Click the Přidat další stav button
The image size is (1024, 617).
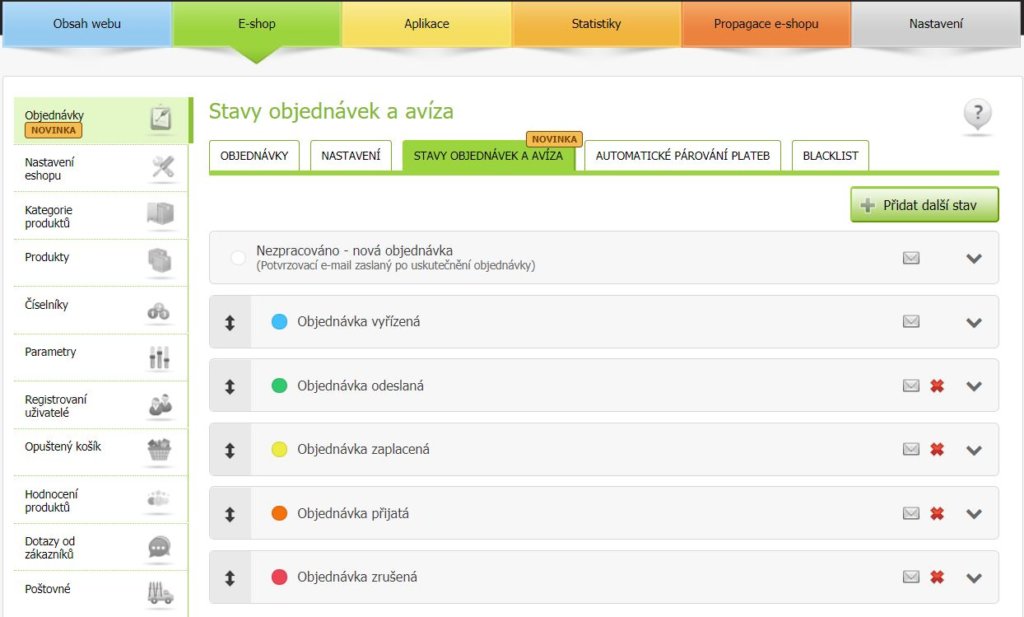[x=924, y=205]
